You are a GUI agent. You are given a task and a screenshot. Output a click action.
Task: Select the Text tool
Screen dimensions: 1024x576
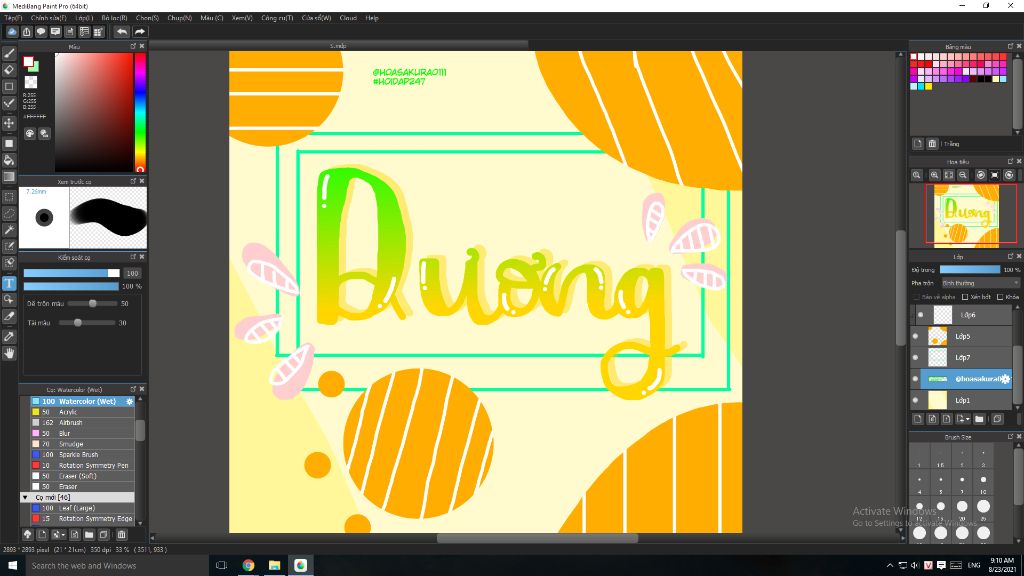9,283
